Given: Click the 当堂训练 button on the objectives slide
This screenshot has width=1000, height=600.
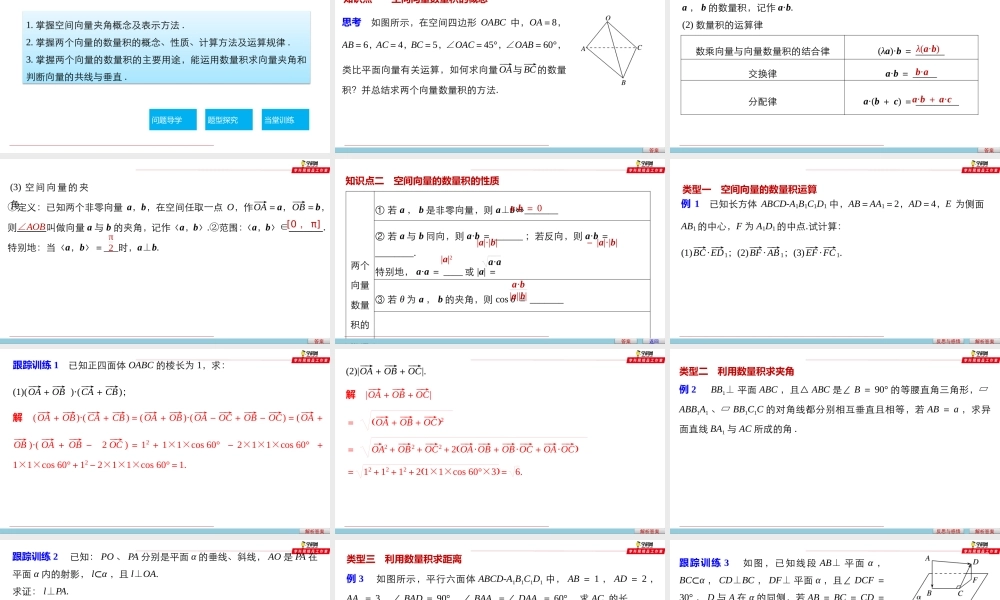Looking at the screenshot, I should 285,120.
